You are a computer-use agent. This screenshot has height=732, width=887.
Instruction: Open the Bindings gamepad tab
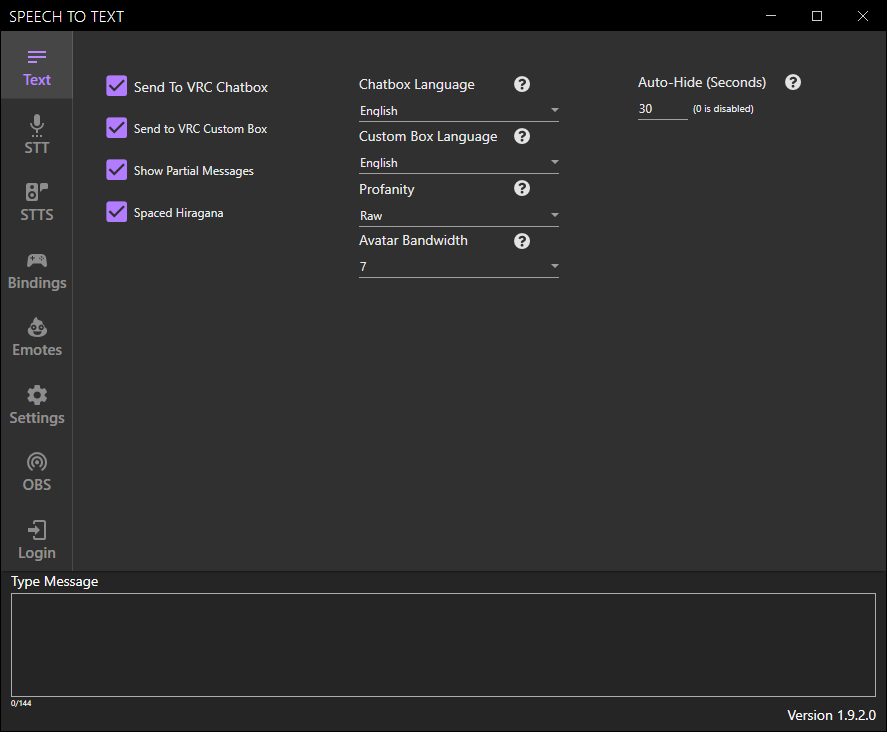pos(37,269)
